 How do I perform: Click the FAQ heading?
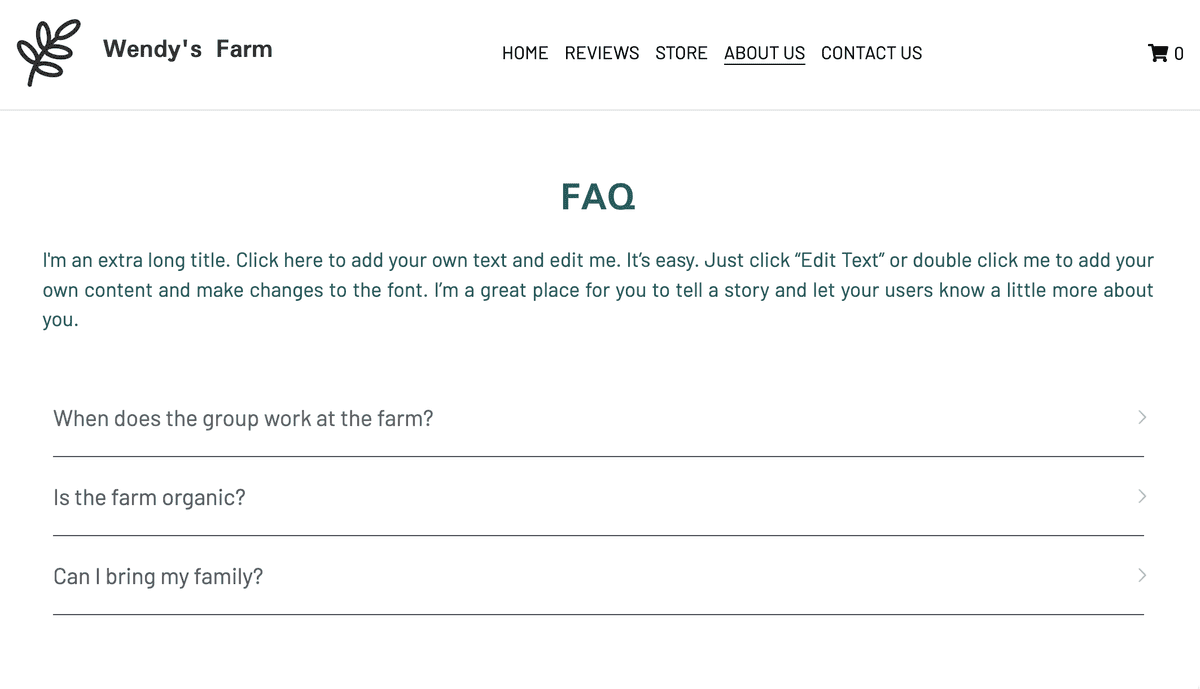coord(598,197)
